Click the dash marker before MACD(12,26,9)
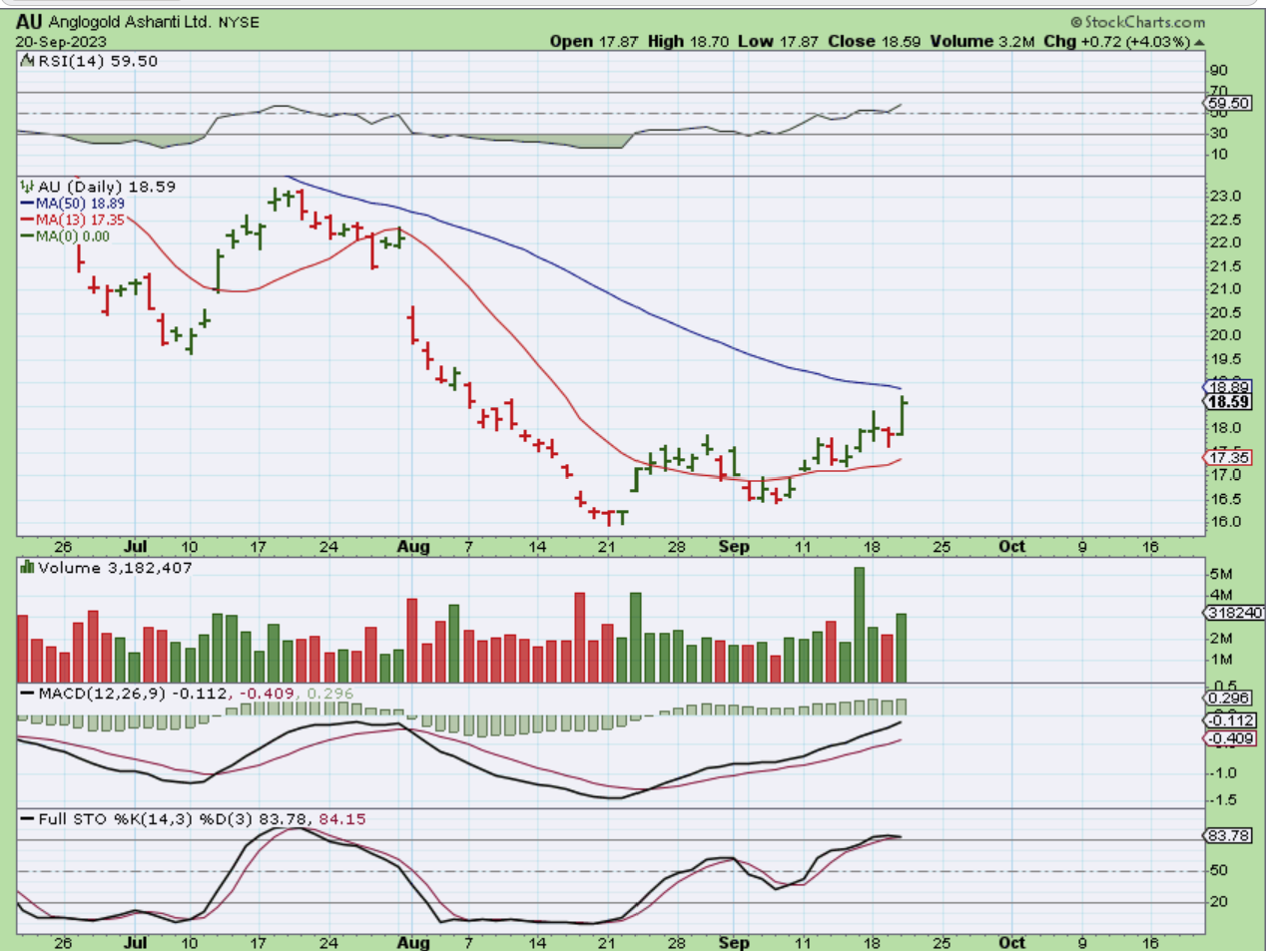This screenshot has height=952, width=1270. coord(27,693)
